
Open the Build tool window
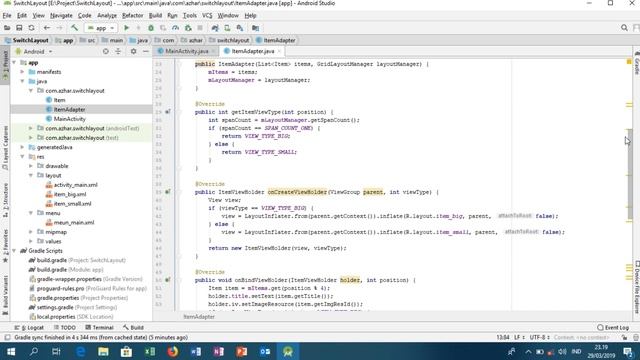pyautogui.click(x=133, y=327)
